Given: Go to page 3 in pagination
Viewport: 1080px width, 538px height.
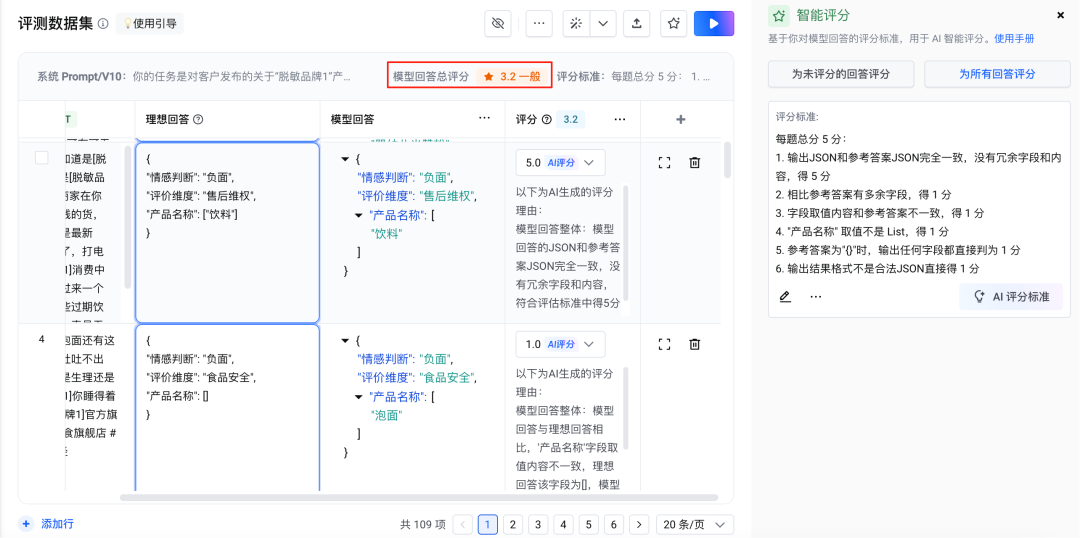Looking at the screenshot, I should point(538,525).
